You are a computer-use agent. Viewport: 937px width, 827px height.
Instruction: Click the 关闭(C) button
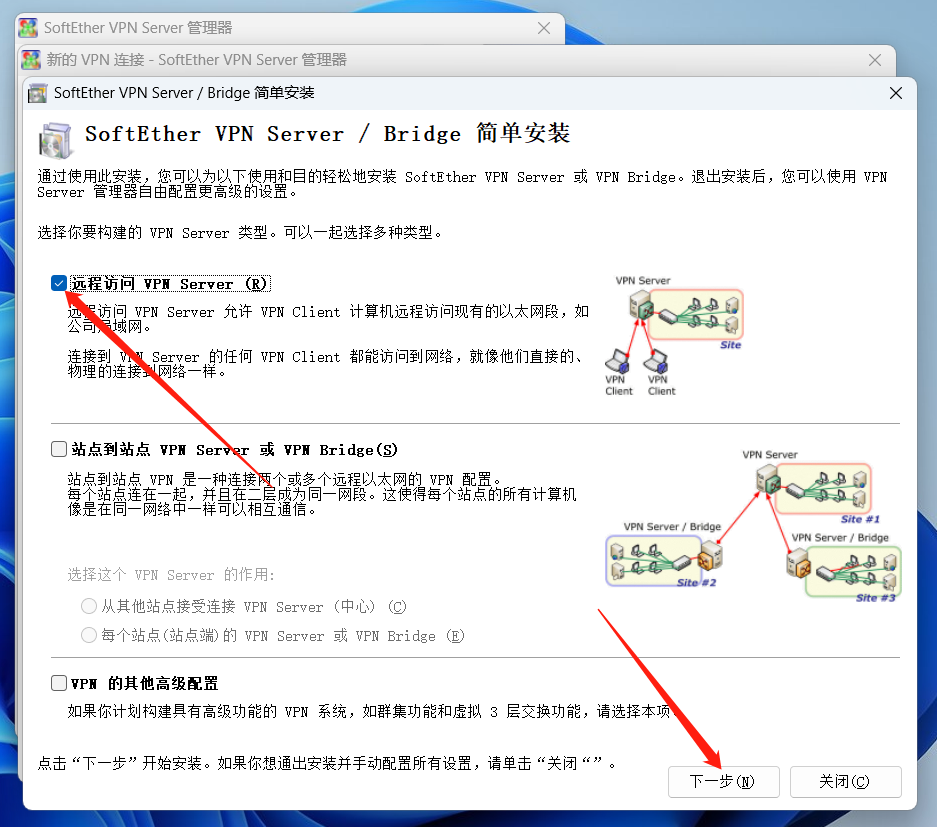(x=845, y=782)
